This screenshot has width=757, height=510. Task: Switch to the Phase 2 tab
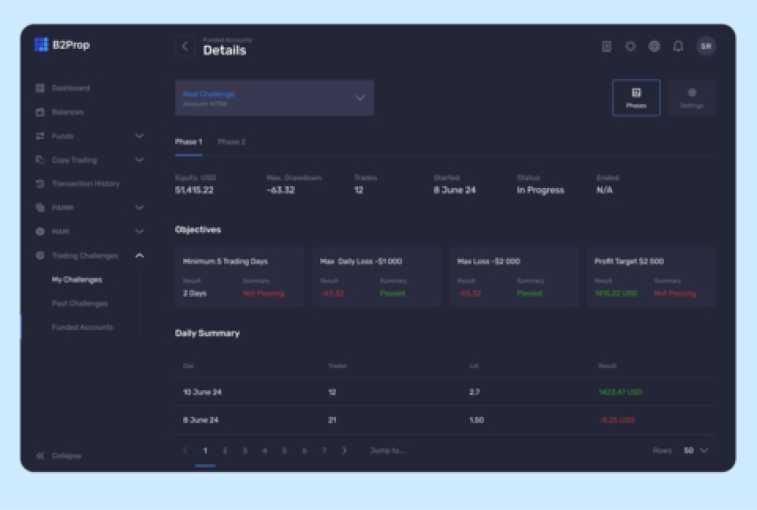(231, 142)
